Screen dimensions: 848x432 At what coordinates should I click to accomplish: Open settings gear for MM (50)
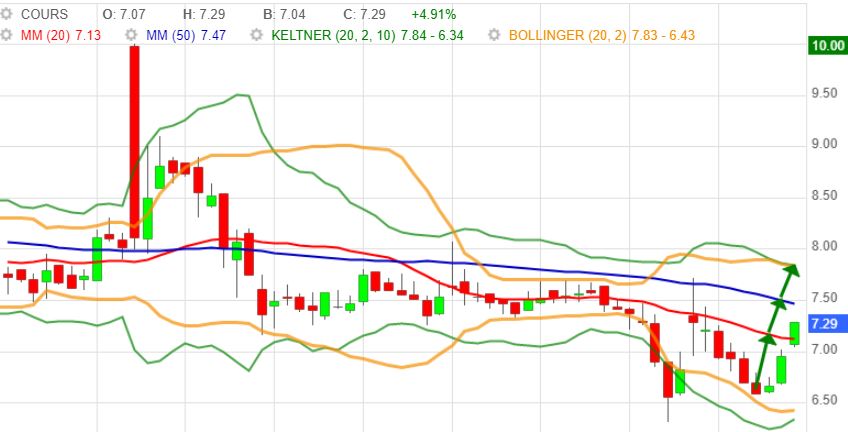(131, 35)
